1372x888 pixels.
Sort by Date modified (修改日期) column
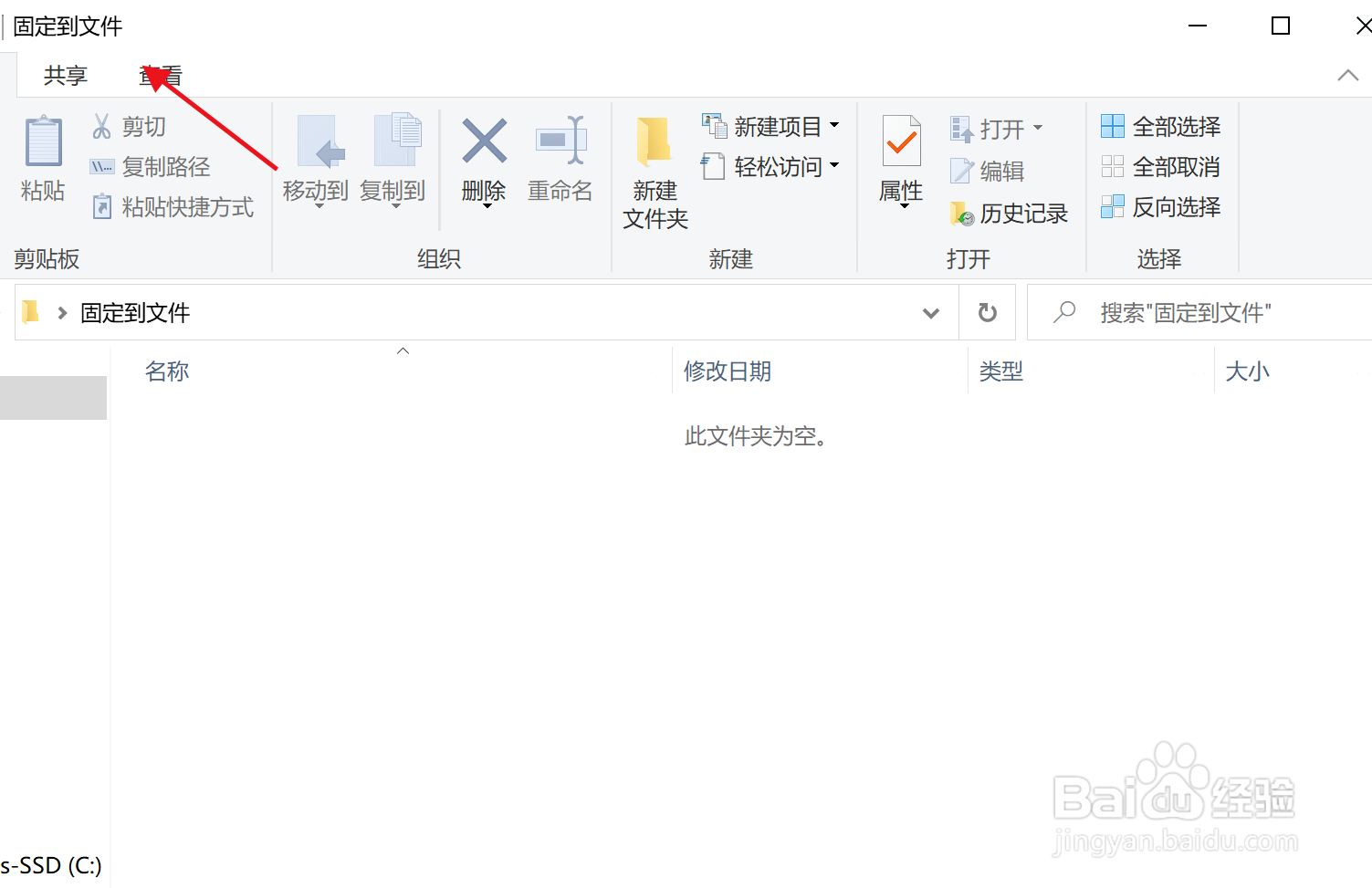click(728, 371)
